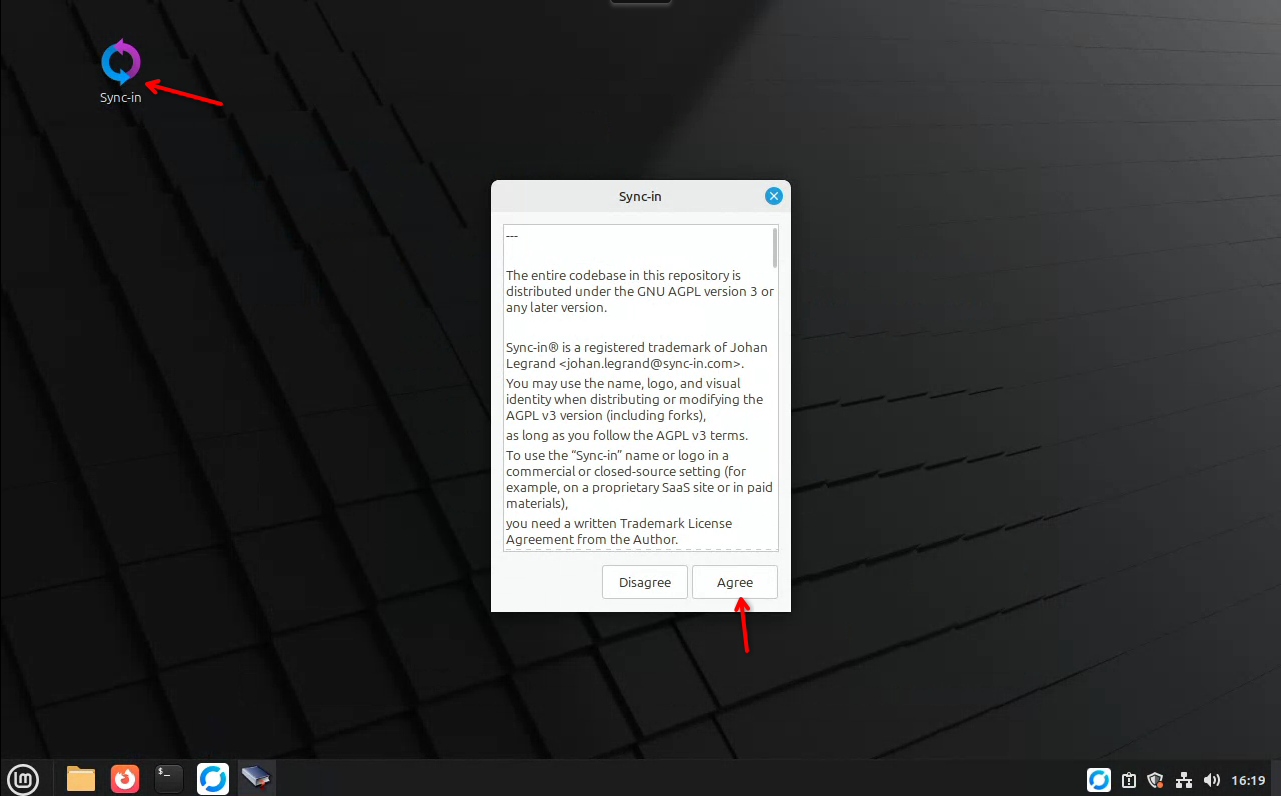Launch the Files manager from the taskbar
This screenshot has width=1281, height=796.
click(x=81, y=778)
